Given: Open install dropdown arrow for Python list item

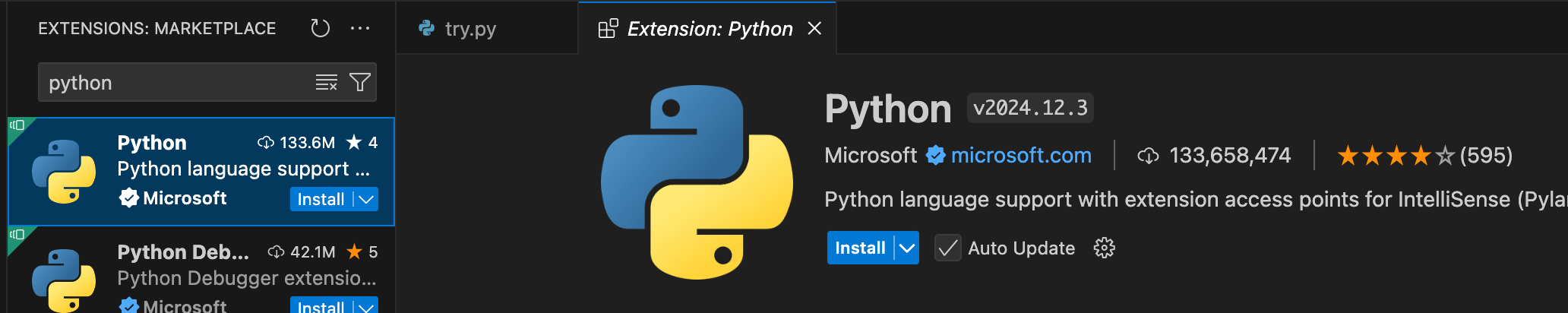Looking at the screenshot, I should point(366,199).
